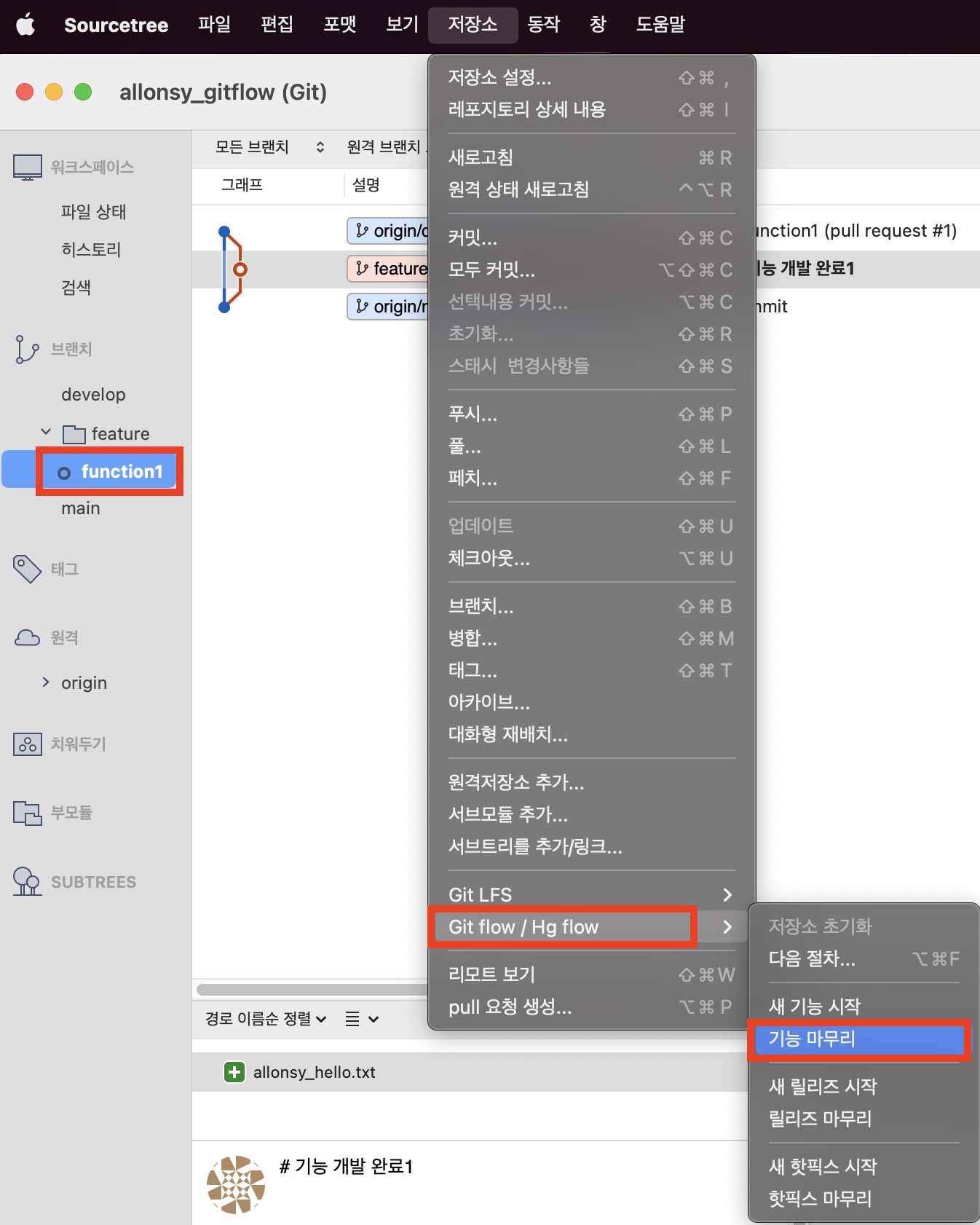This screenshot has height=1225, width=980.
Task: Select Add Remote (원격저장소 추가...)
Action: (x=591, y=782)
